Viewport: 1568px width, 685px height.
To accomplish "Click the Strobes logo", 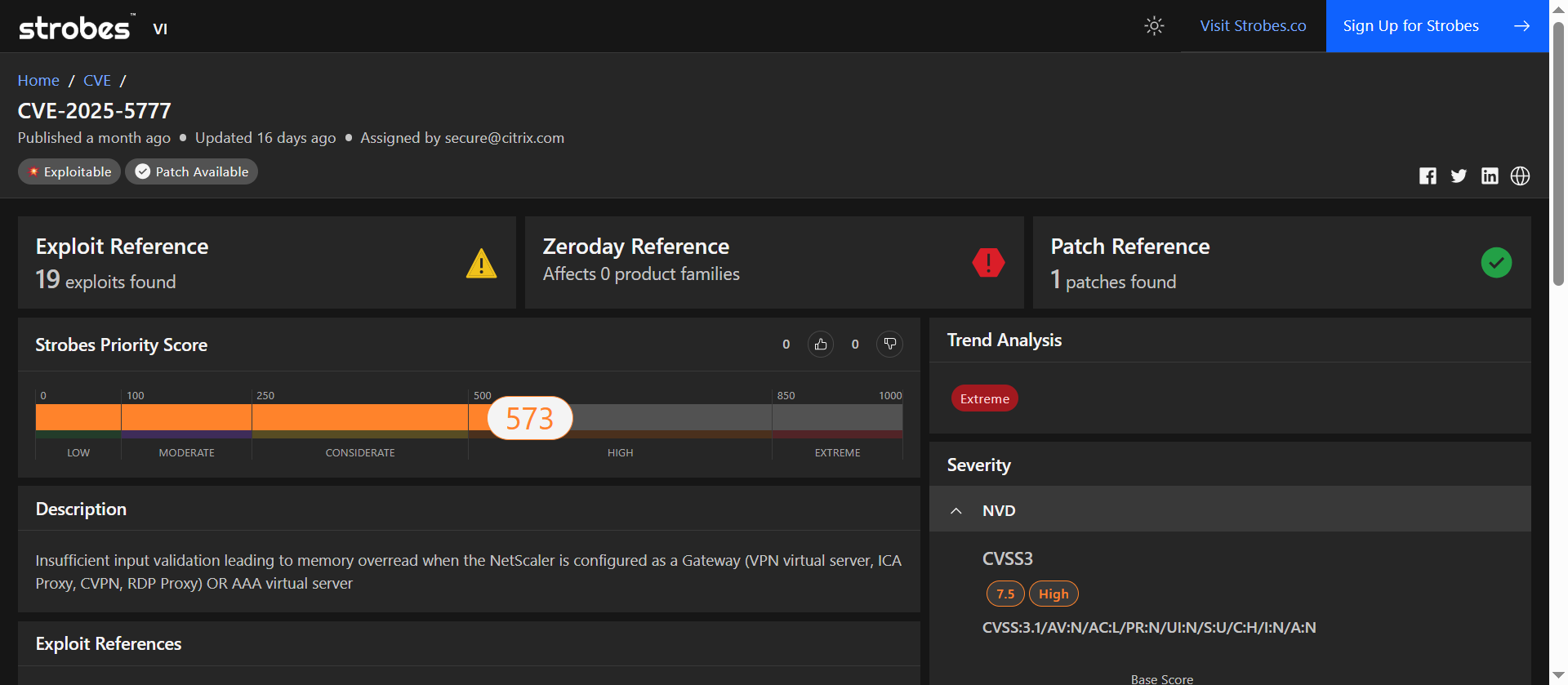I will [x=77, y=28].
